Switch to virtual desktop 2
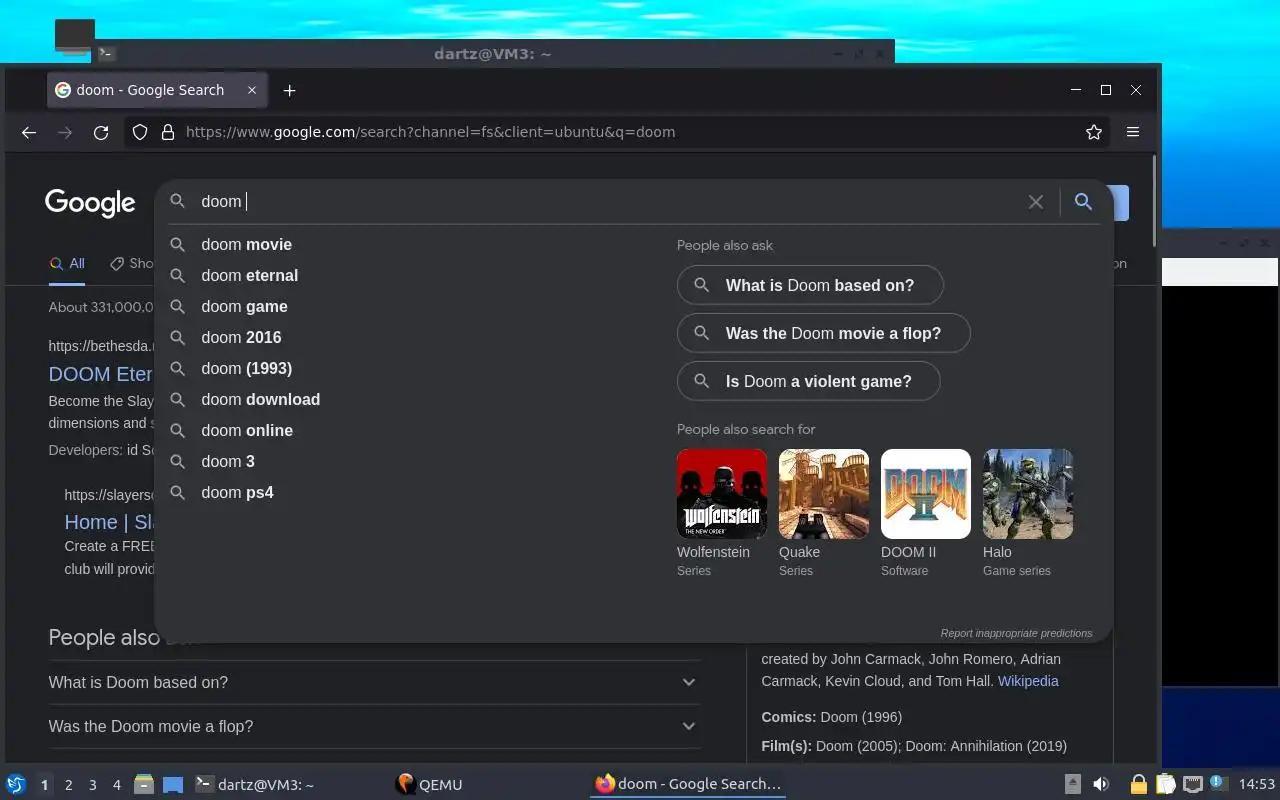1280x800 pixels. [x=69, y=785]
